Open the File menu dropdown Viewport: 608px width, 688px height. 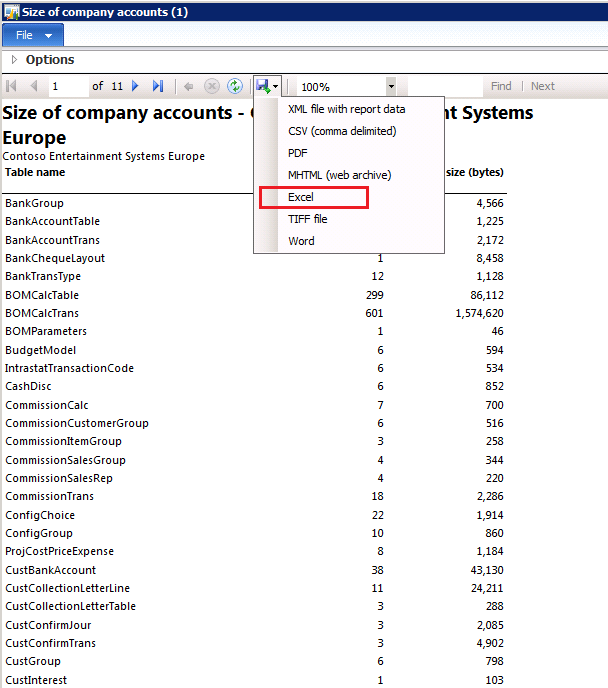coord(33,35)
